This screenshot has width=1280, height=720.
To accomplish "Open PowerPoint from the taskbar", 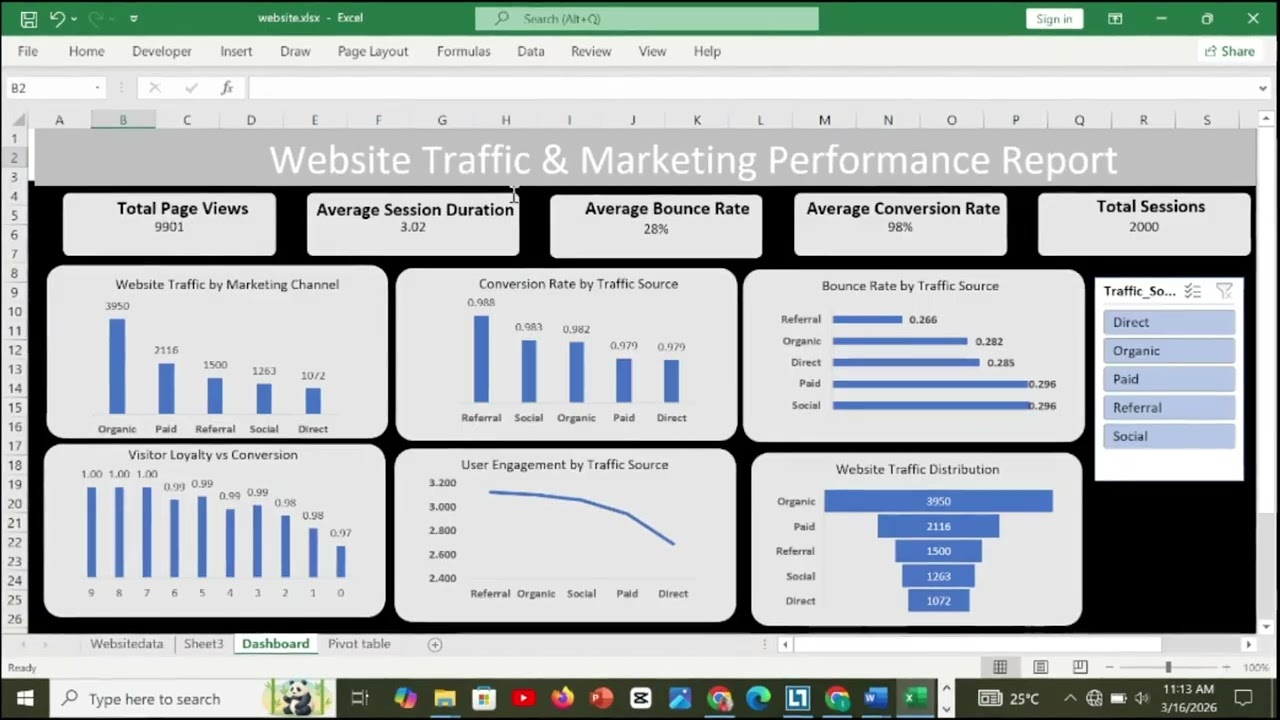I will [601, 699].
